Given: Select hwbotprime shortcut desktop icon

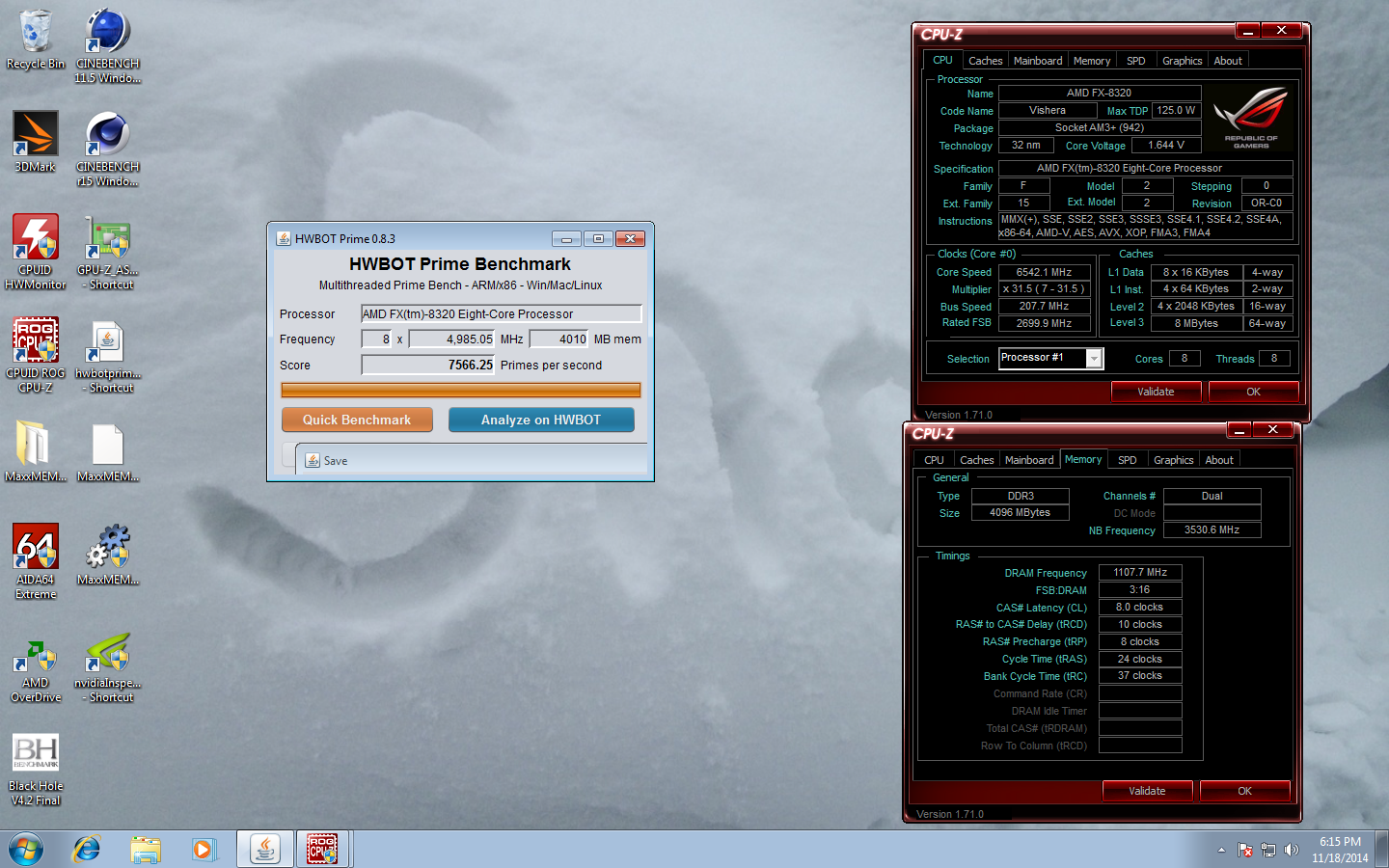Looking at the screenshot, I should click(x=108, y=355).
